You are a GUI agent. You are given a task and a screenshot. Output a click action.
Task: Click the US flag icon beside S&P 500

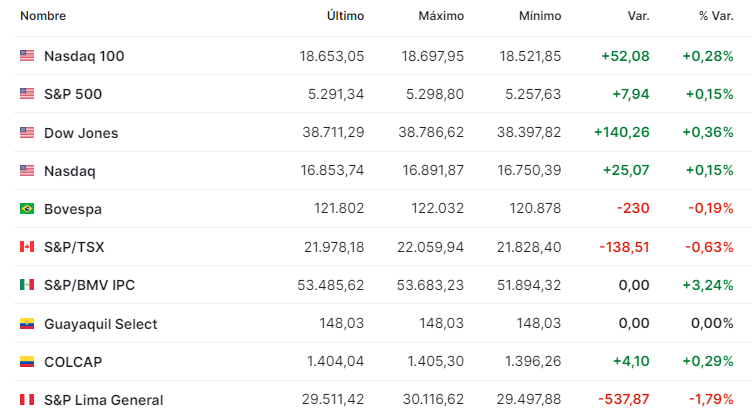[x=27, y=94]
